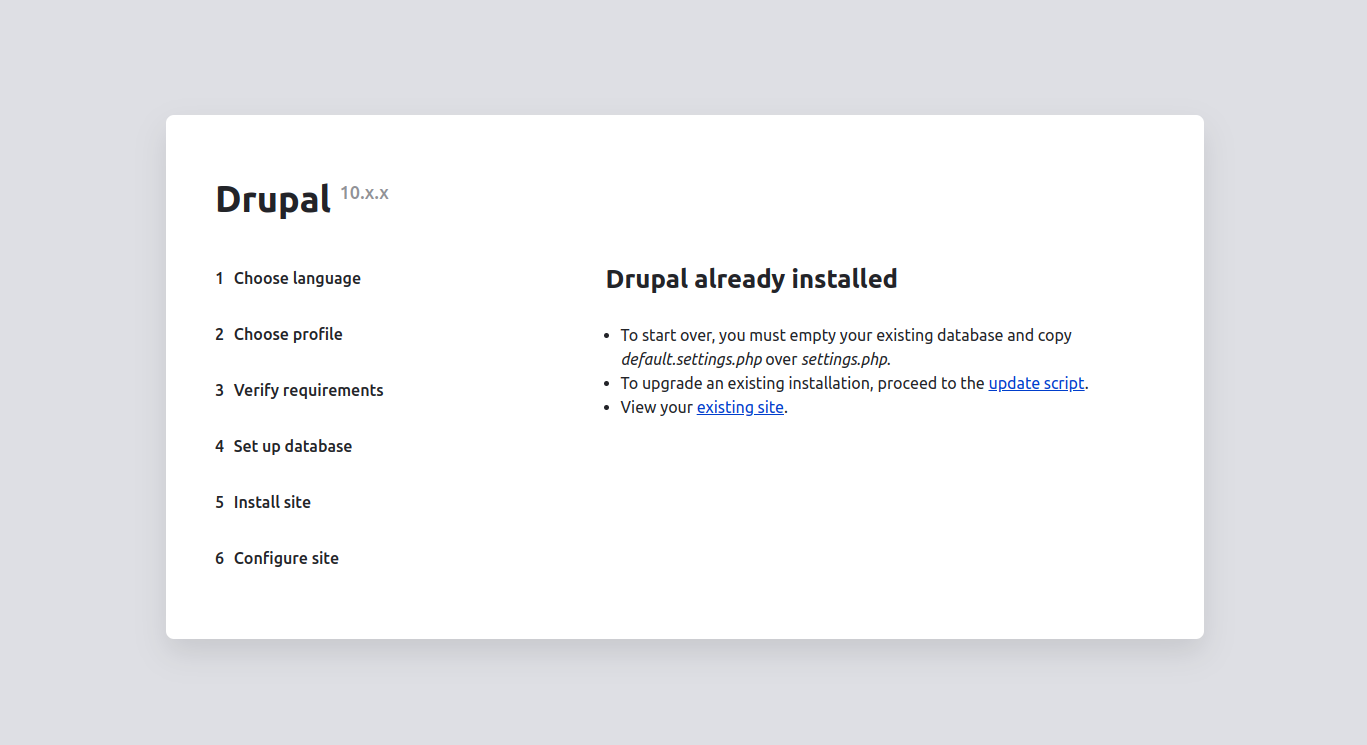Click the update script link
The width and height of the screenshot is (1367, 745).
[1036, 383]
